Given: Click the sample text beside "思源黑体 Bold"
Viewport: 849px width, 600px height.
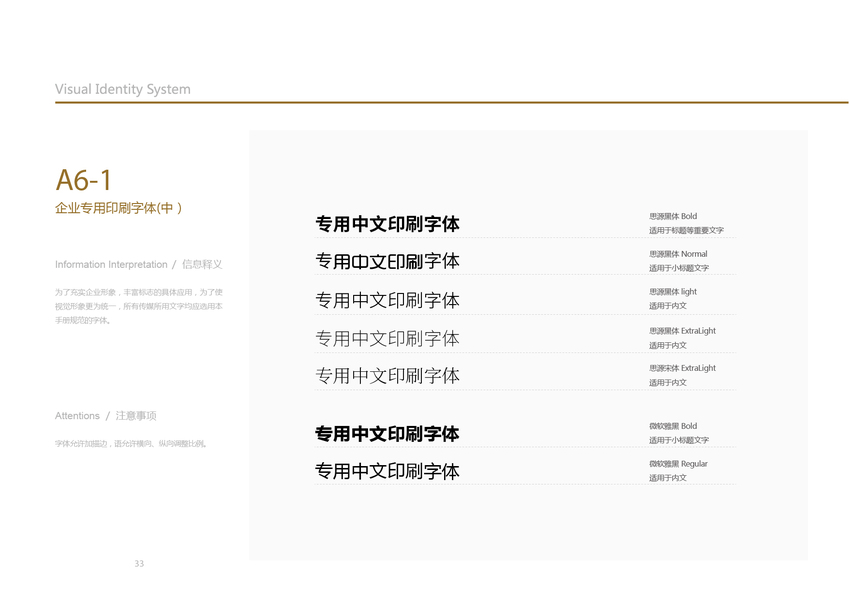Looking at the screenshot, I should pyautogui.click(x=387, y=224).
